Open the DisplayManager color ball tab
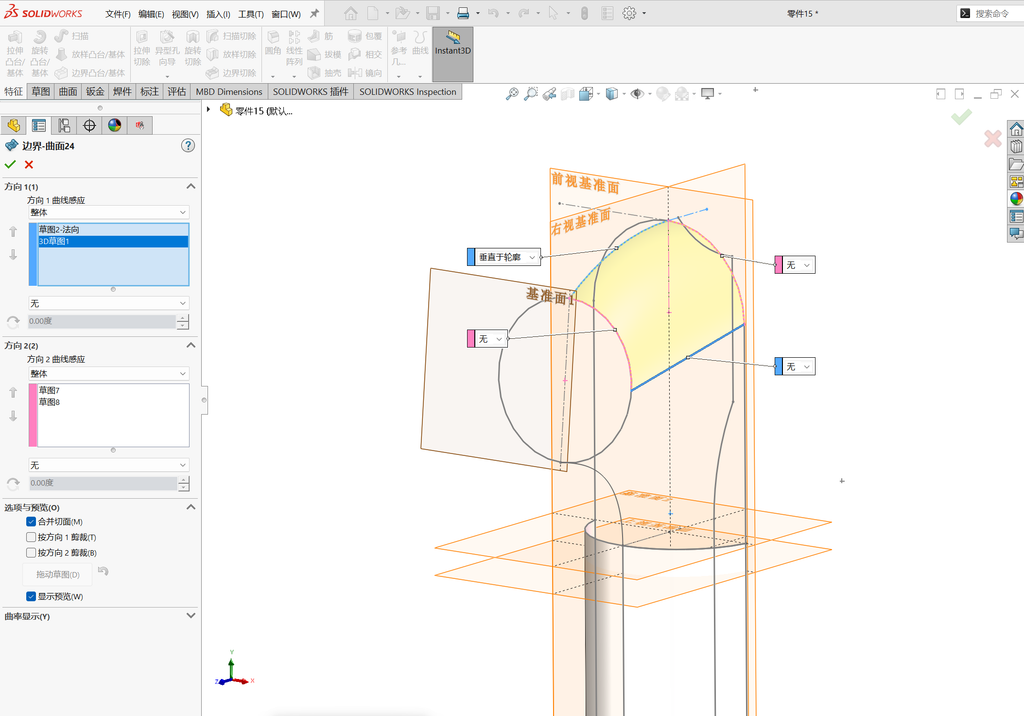The width and height of the screenshot is (1024, 716). (x=115, y=125)
